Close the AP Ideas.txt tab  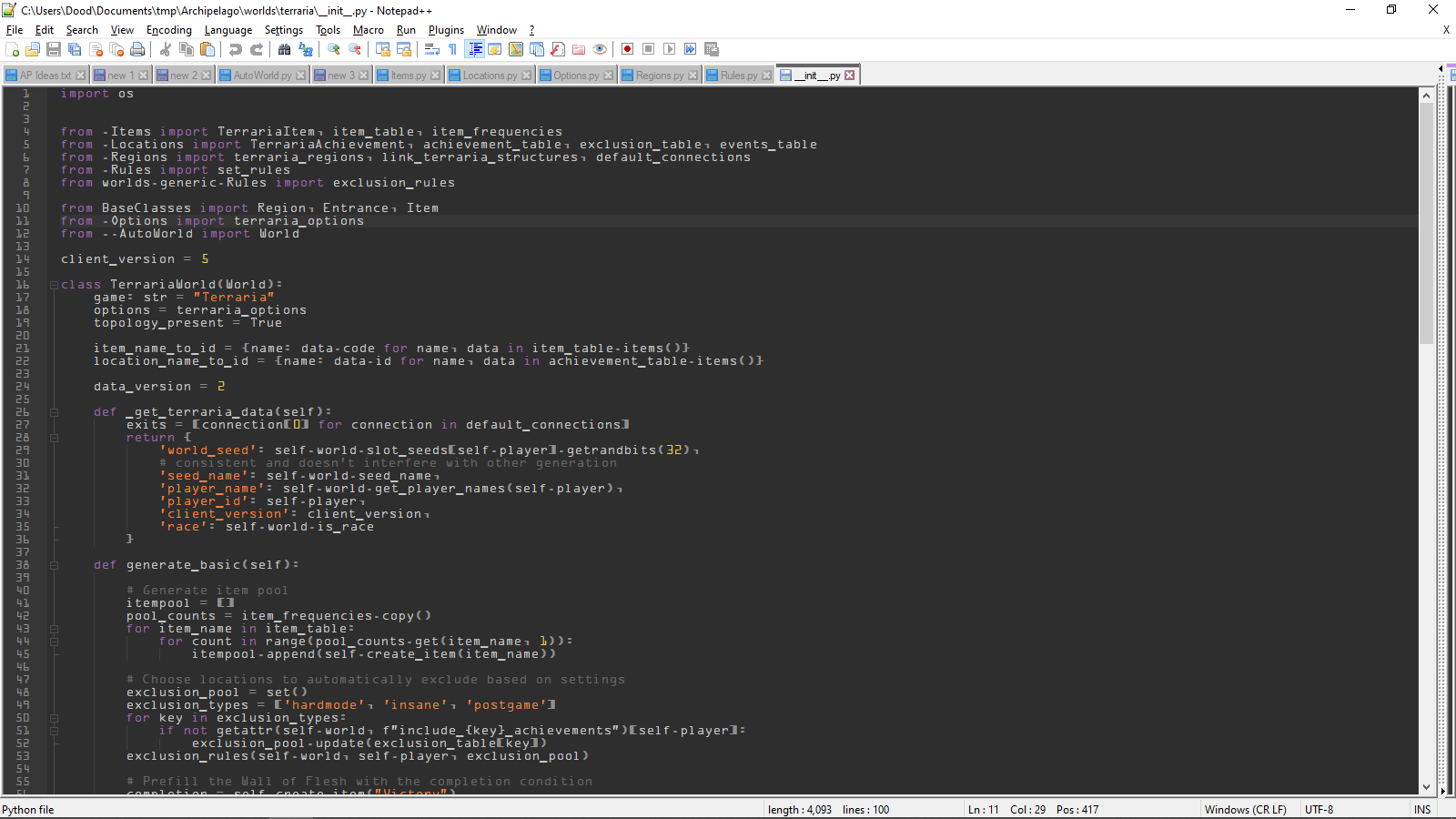pos(80,75)
